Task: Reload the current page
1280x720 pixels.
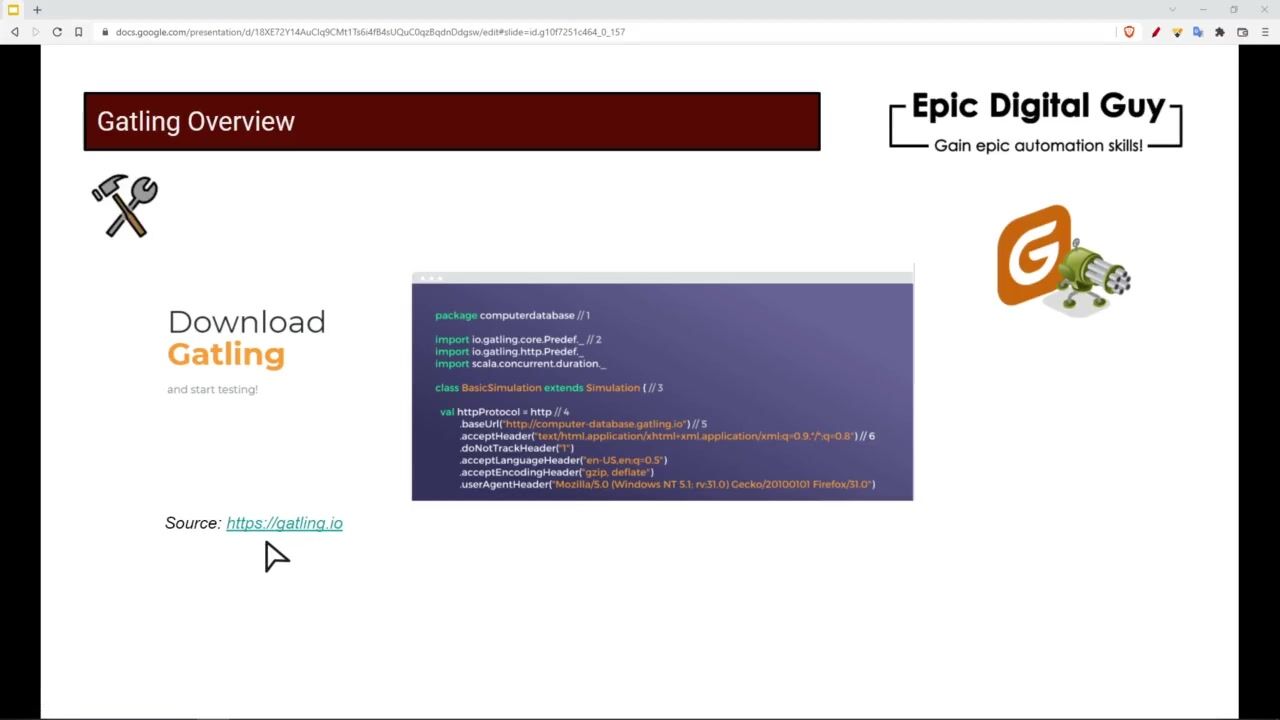Action: (57, 32)
